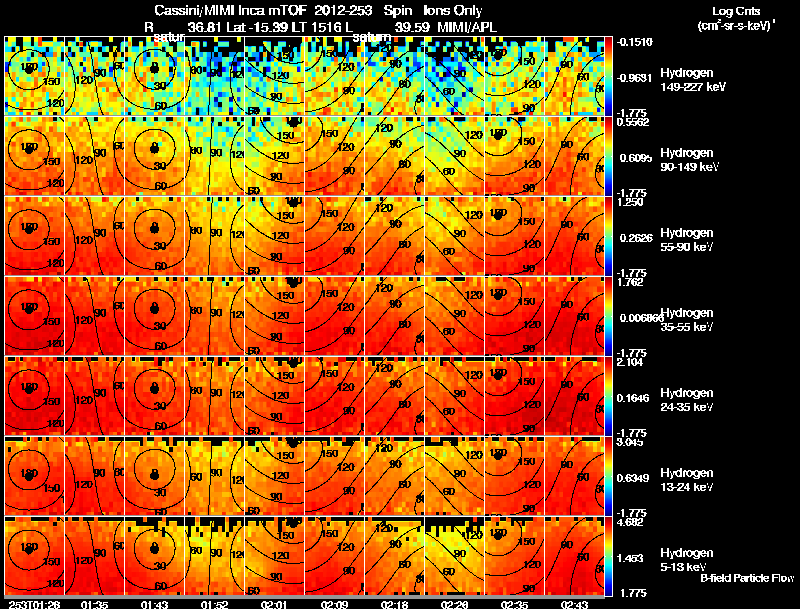800x609 pixels.
Task: Click the 02:18 time axis label
Action: coord(394,605)
